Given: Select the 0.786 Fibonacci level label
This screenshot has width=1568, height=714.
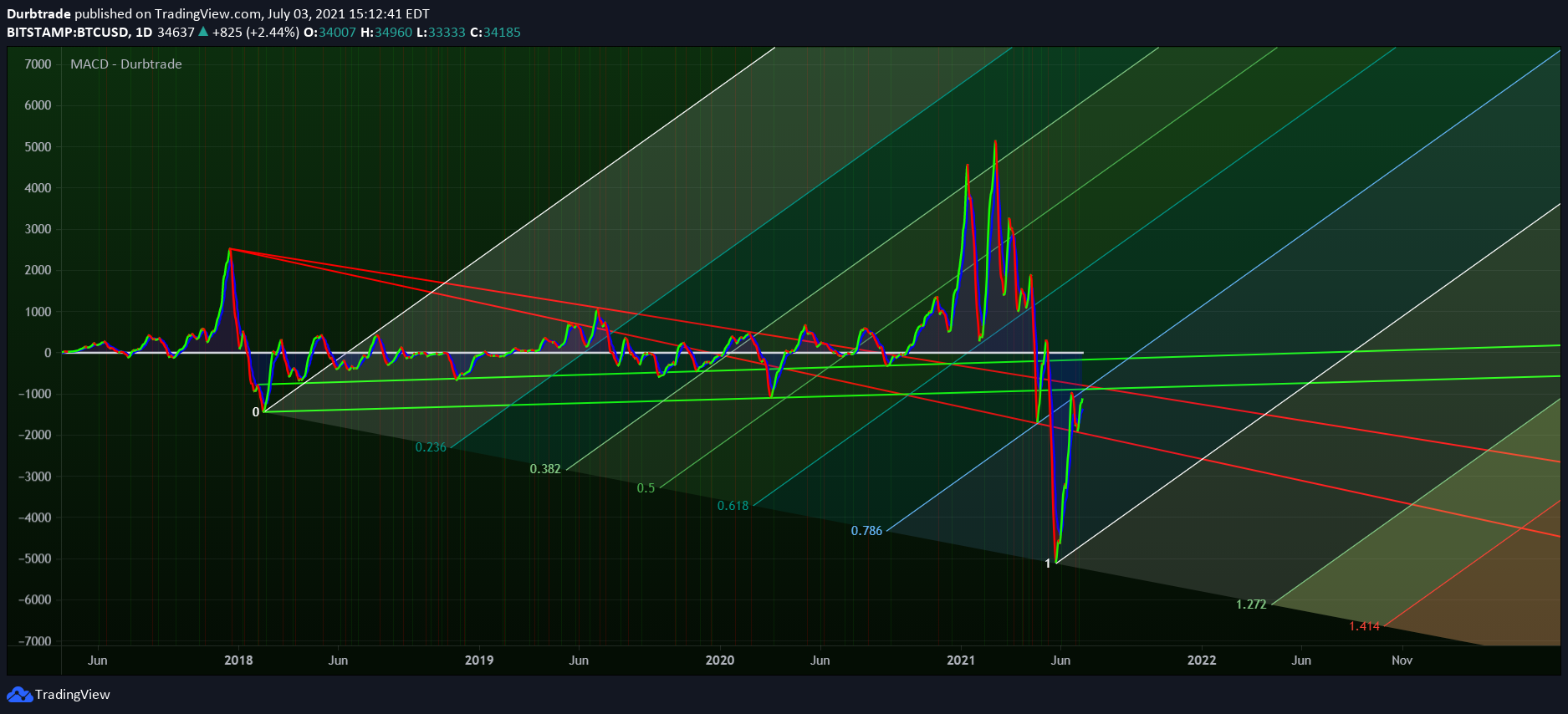Looking at the screenshot, I should coord(867,531).
